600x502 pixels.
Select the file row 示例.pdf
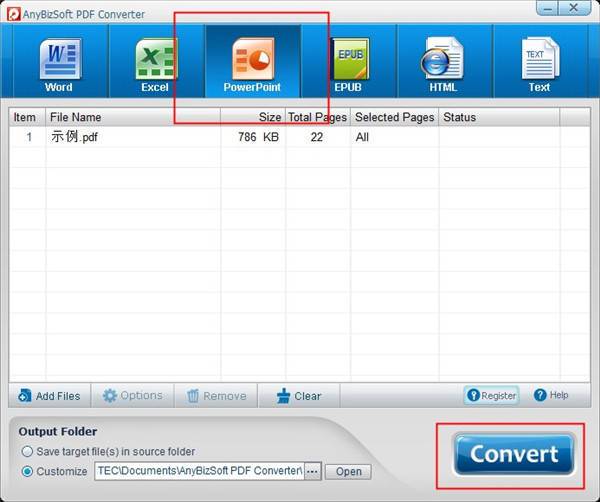click(299, 137)
